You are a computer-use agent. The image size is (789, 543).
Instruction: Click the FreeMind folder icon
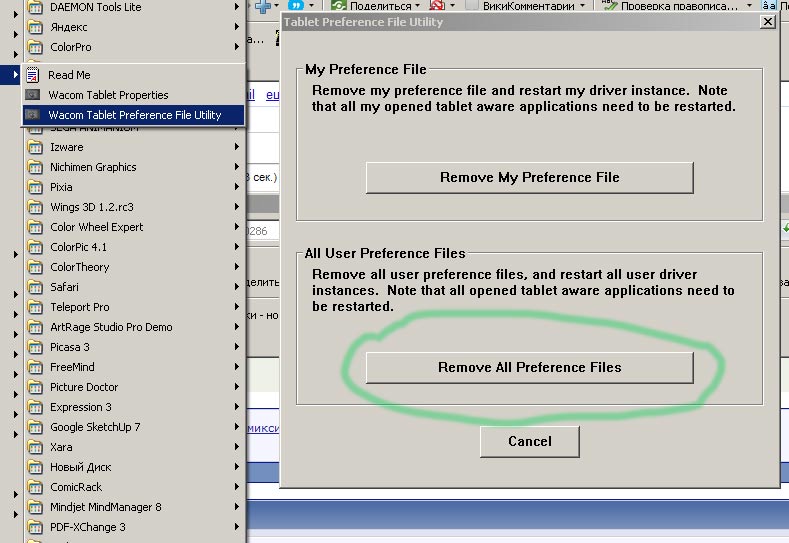(35, 367)
